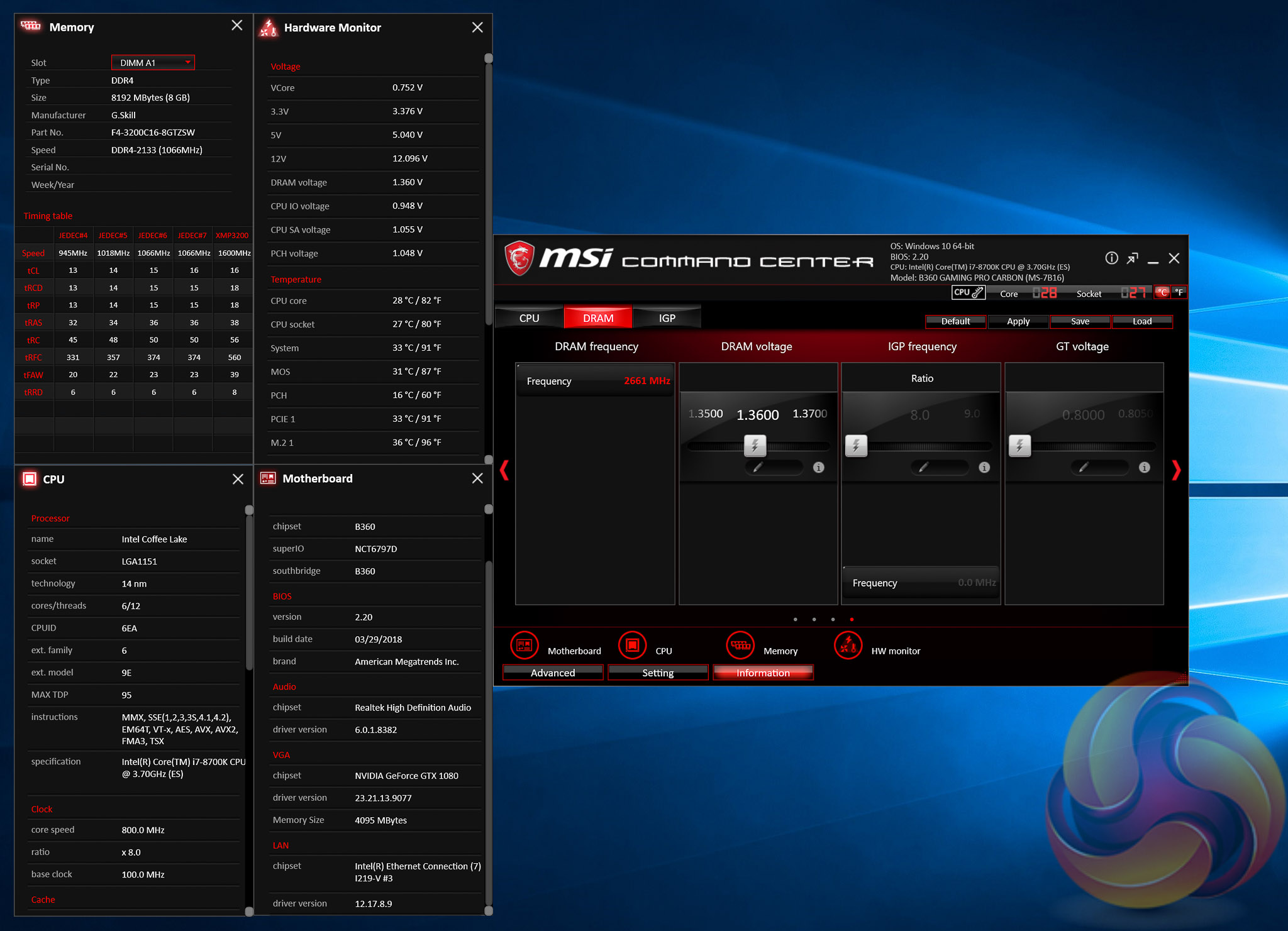Click the pencil edit icon under GT voltage

click(x=1084, y=468)
